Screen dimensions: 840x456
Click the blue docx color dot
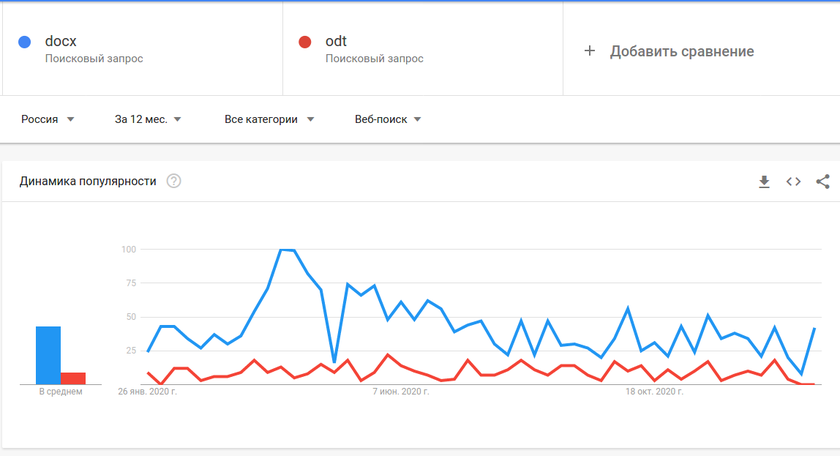click(25, 42)
